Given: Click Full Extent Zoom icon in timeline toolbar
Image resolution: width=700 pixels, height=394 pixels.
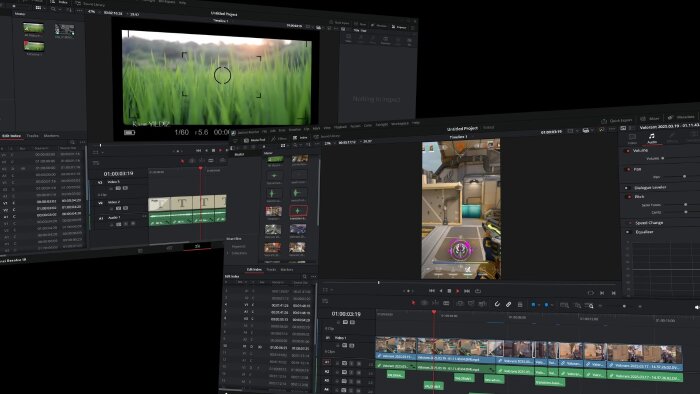Looking at the screenshot, I should (564, 305).
